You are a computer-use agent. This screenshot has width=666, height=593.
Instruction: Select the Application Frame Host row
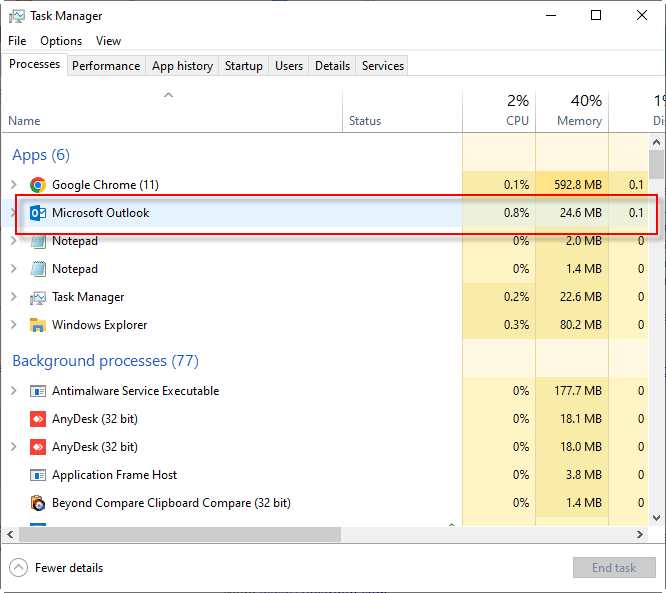pos(325,475)
